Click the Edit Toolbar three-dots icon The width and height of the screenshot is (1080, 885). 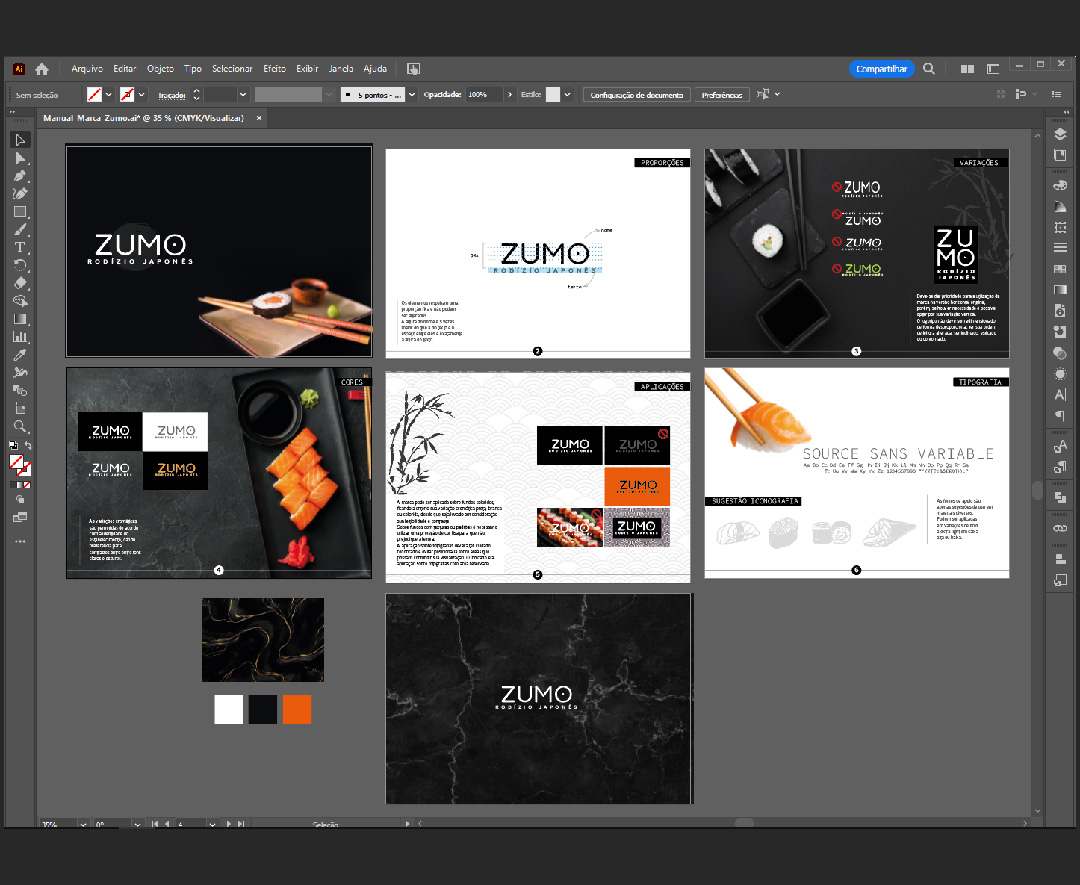(20, 541)
